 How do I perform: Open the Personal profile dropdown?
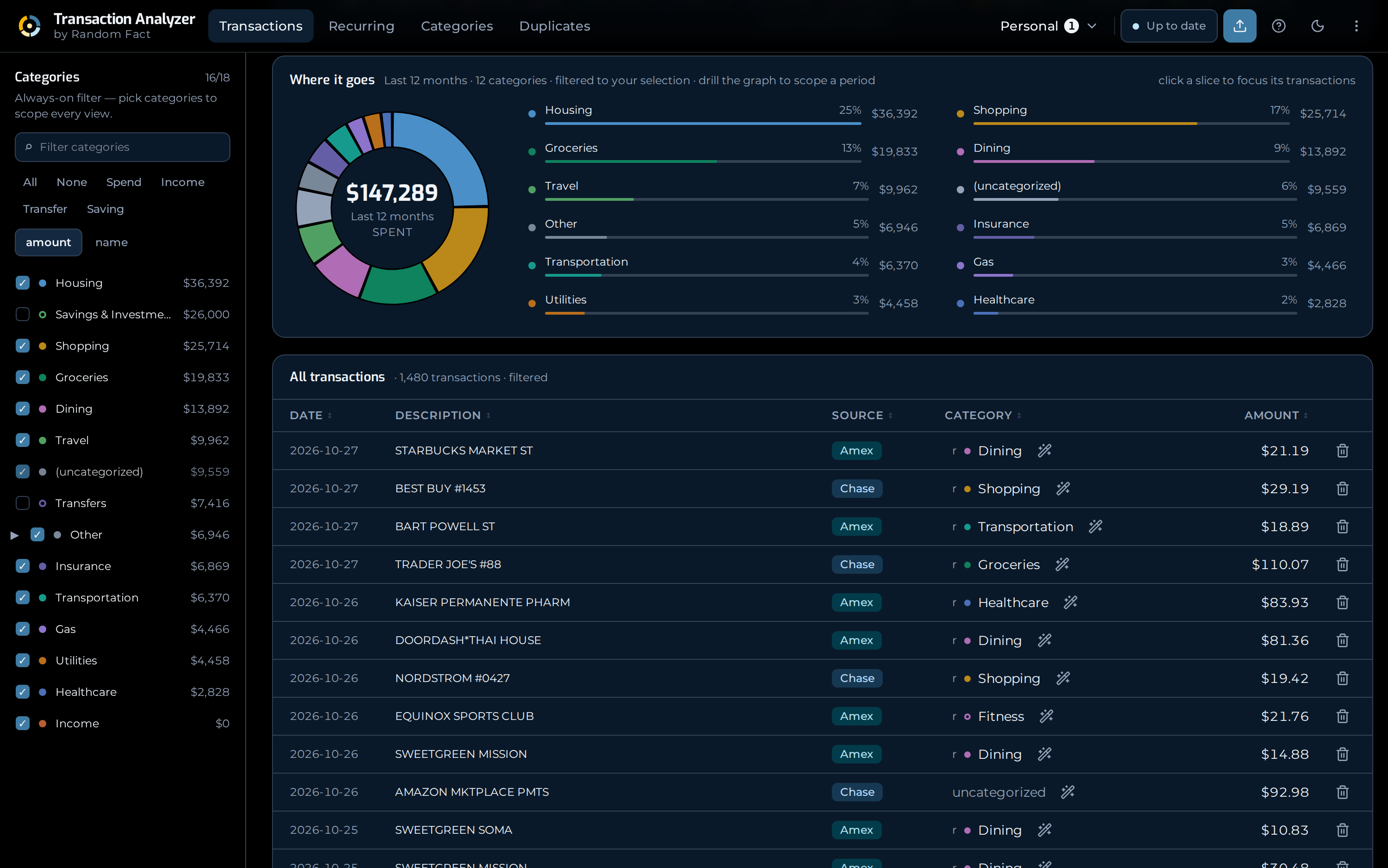pyautogui.click(x=1048, y=26)
